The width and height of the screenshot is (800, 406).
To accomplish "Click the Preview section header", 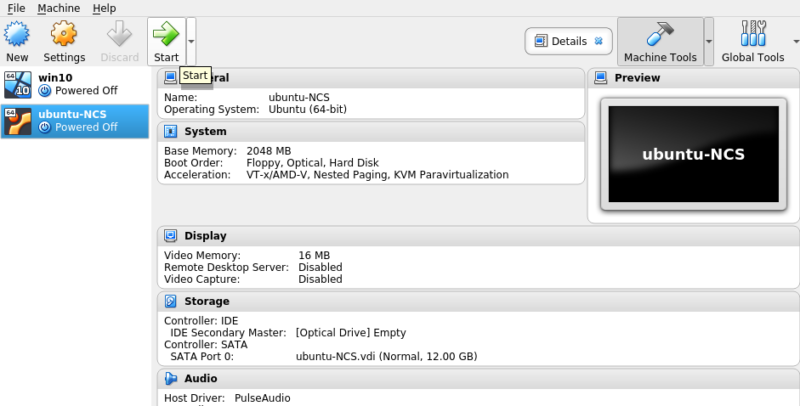I will 637,78.
